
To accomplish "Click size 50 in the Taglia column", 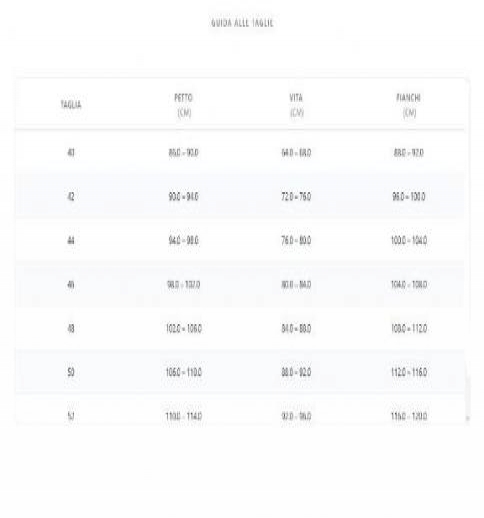I will pyautogui.click(x=71, y=372).
